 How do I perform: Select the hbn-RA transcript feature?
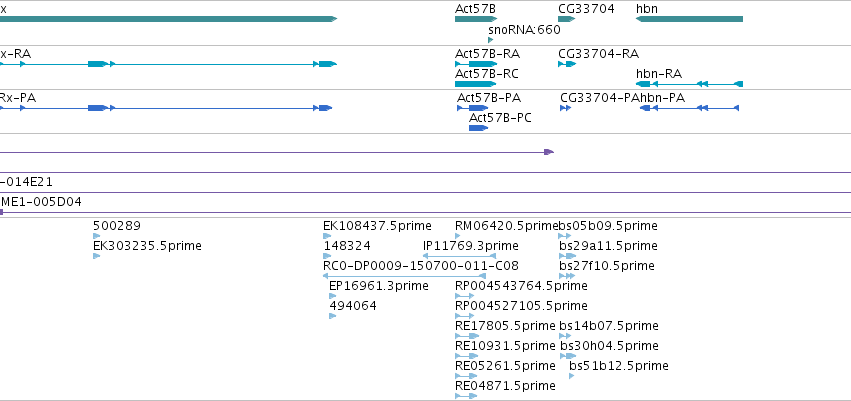point(689,84)
